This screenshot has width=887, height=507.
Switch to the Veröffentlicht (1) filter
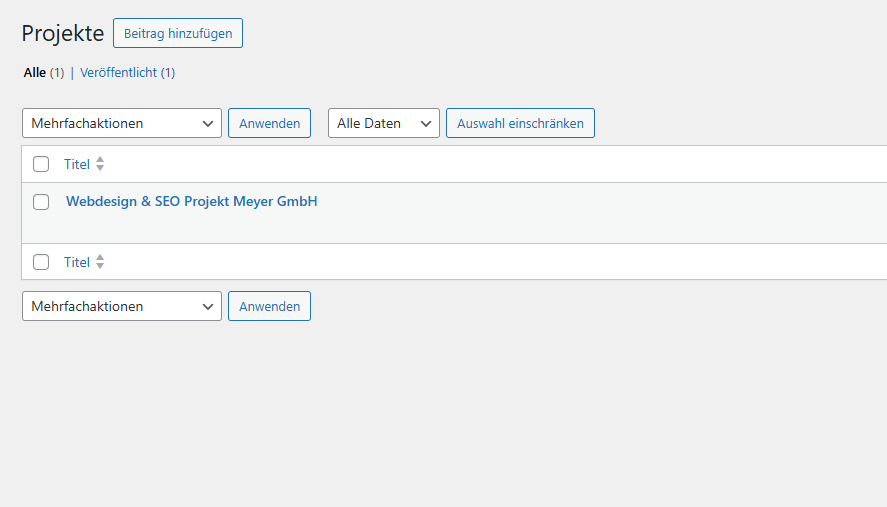[118, 73]
